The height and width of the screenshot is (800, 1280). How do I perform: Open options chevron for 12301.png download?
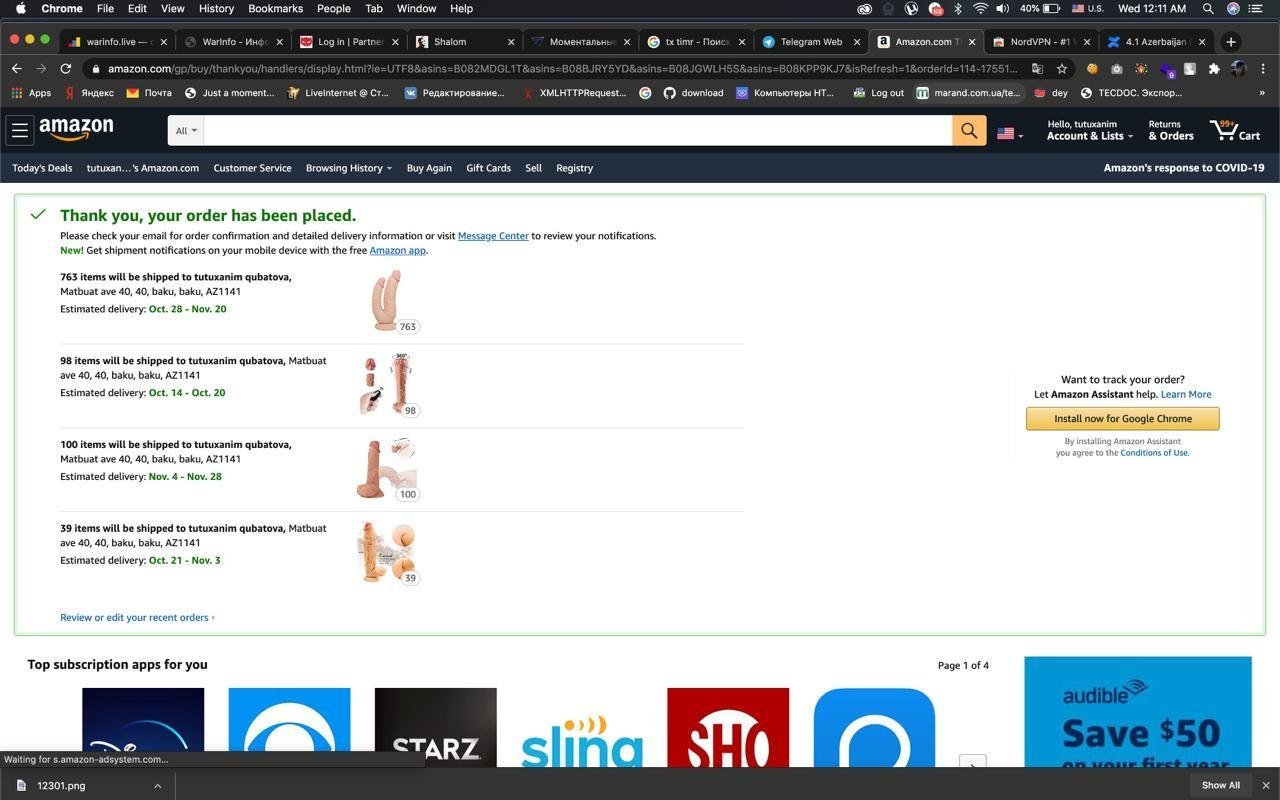157,785
